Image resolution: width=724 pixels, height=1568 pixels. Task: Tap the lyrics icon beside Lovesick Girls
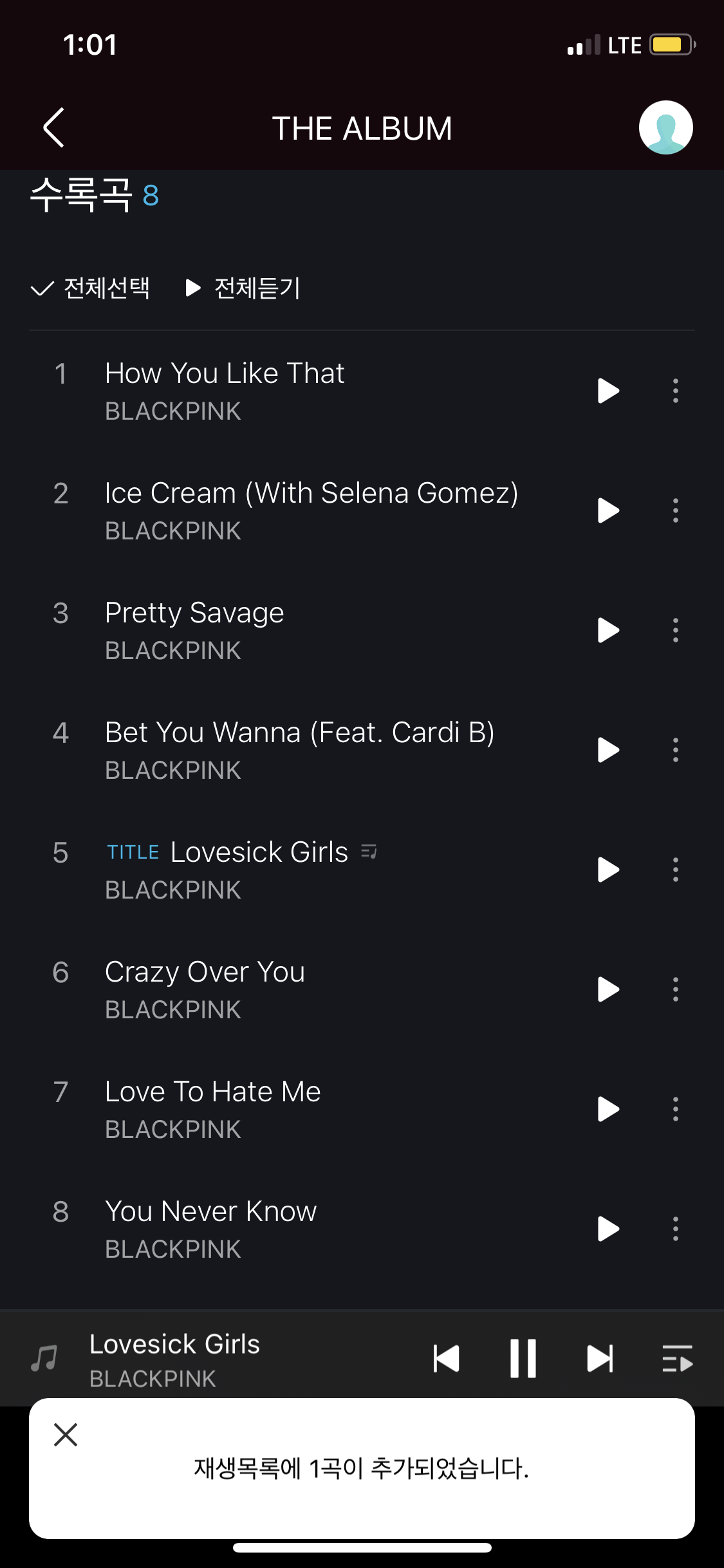coord(369,852)
